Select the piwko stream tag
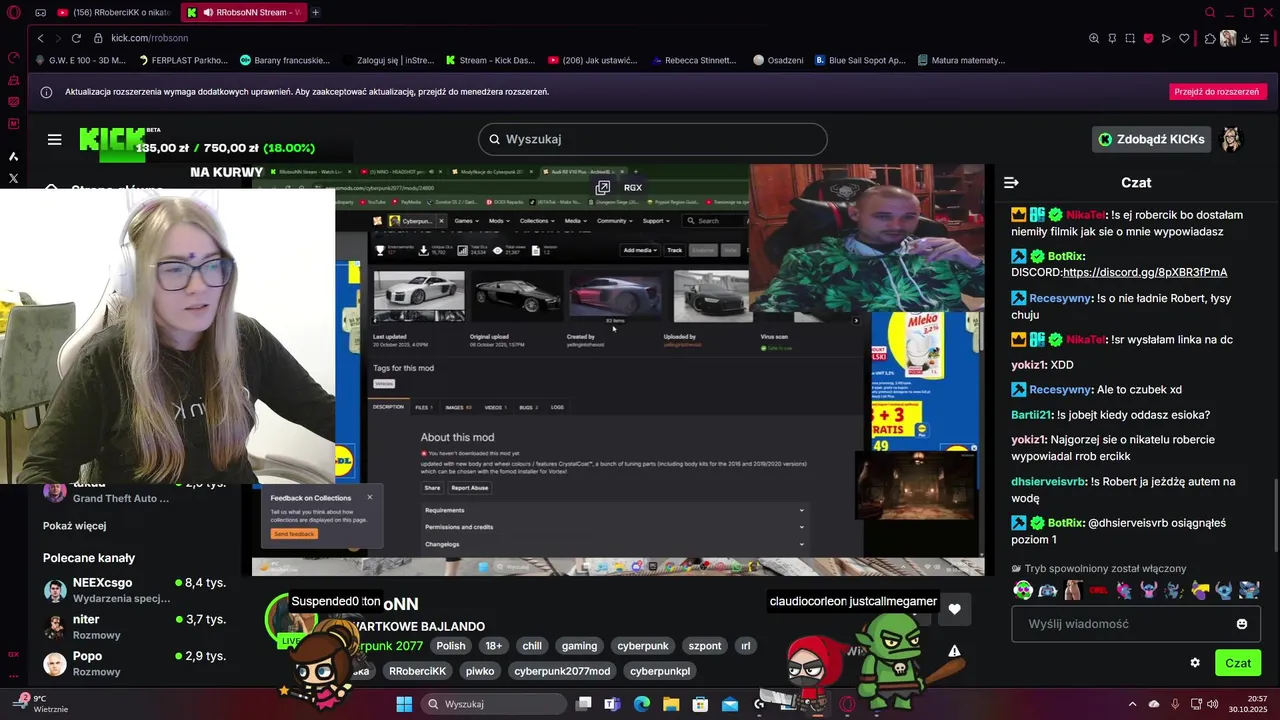The height and width of the screenshot is (720, 1280). [480, 671]
